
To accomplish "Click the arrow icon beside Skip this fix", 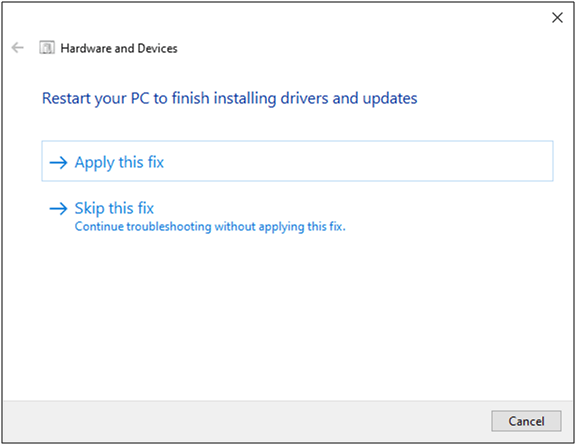I will (x=58, y=209).
